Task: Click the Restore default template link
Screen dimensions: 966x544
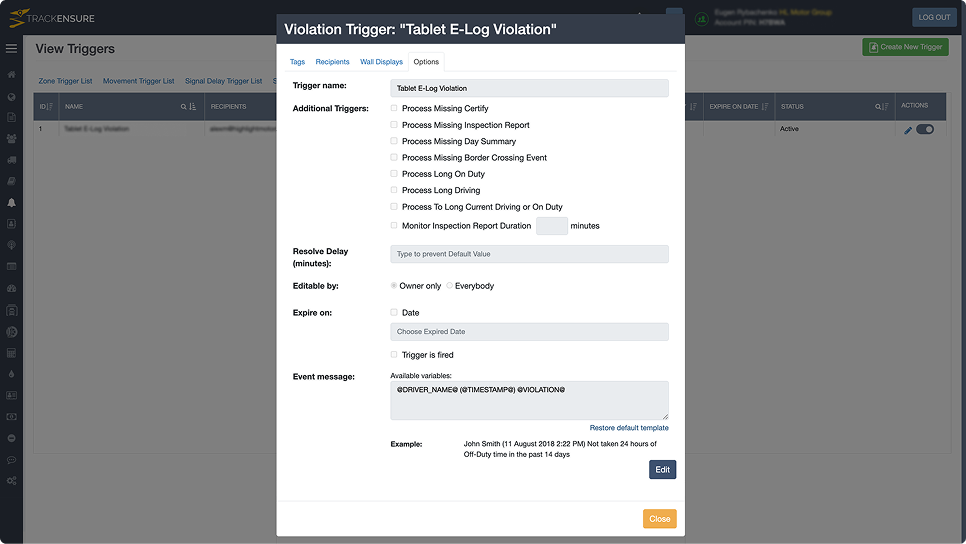Action: click(629, 428)
